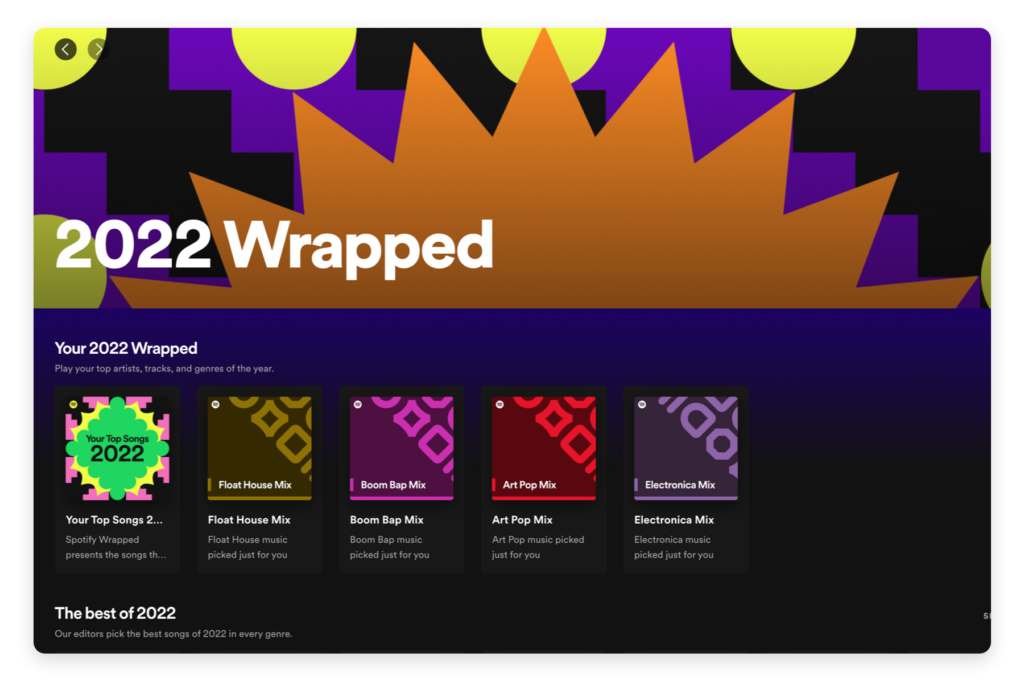
Task: Click 'Boom Bap music picked just for you'
Action: [389, 547]
